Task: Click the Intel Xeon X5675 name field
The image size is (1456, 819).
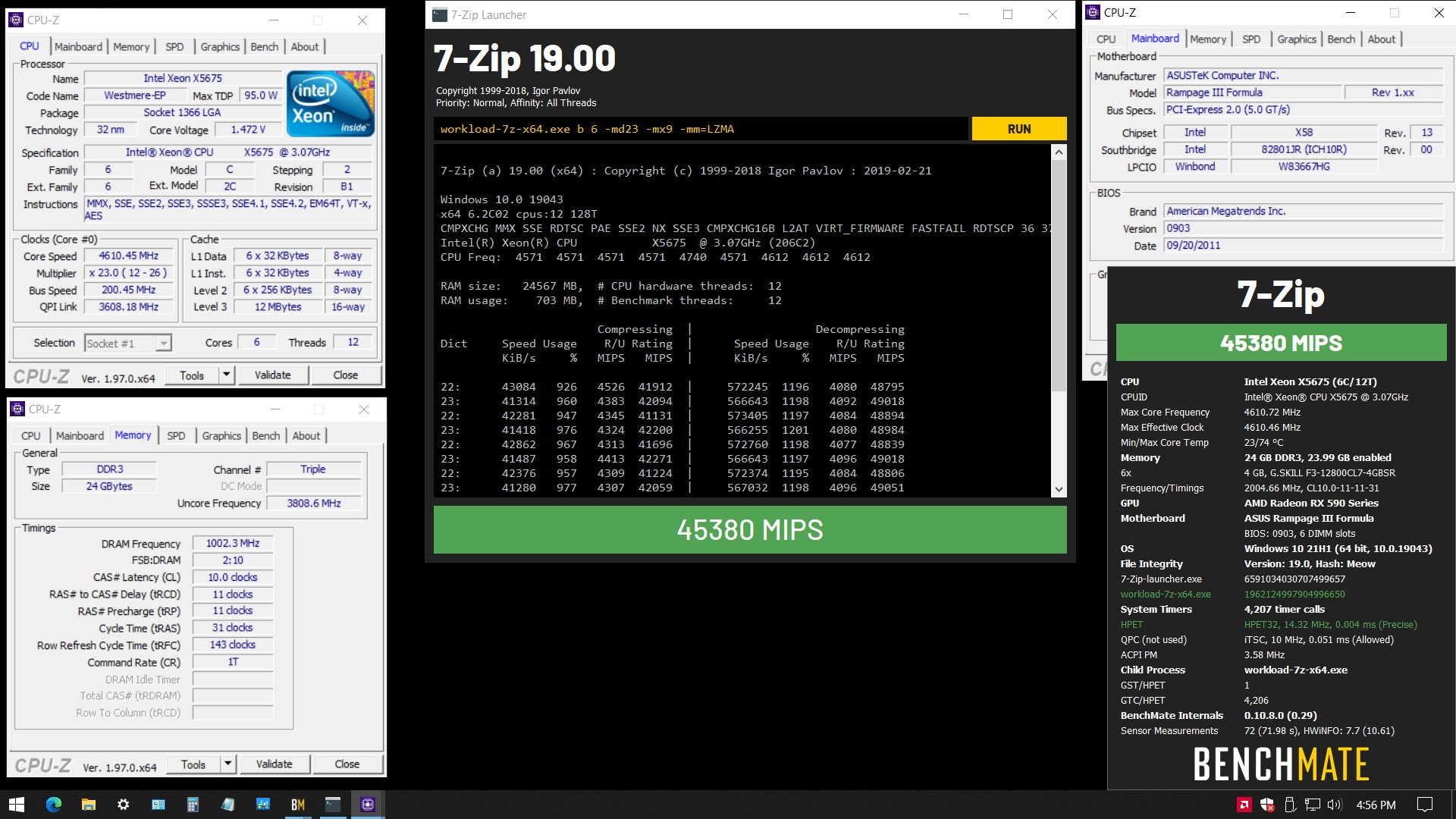Action: (183, 78)
